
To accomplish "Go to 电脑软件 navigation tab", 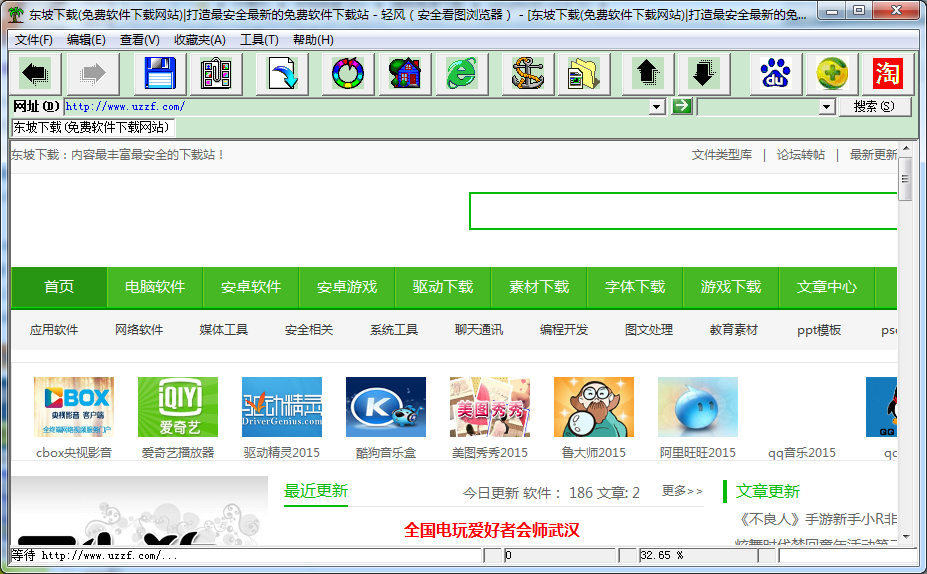I will [x=155, y=287].
